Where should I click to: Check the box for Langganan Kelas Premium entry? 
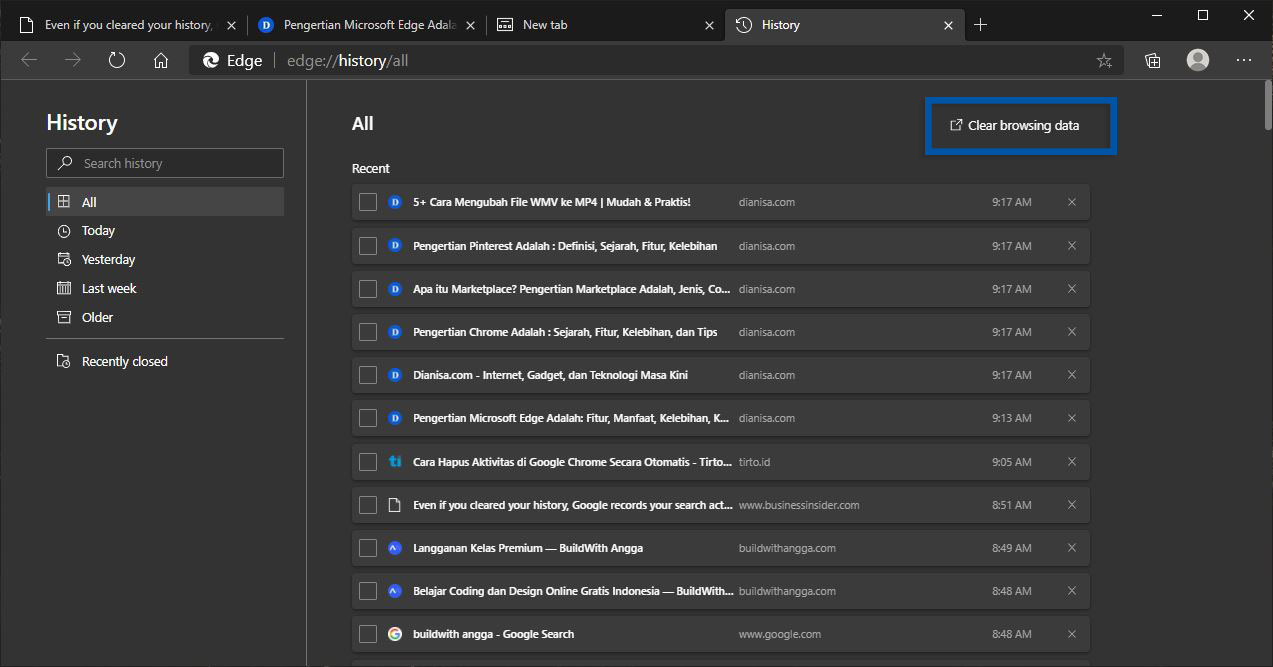(367, 547)
